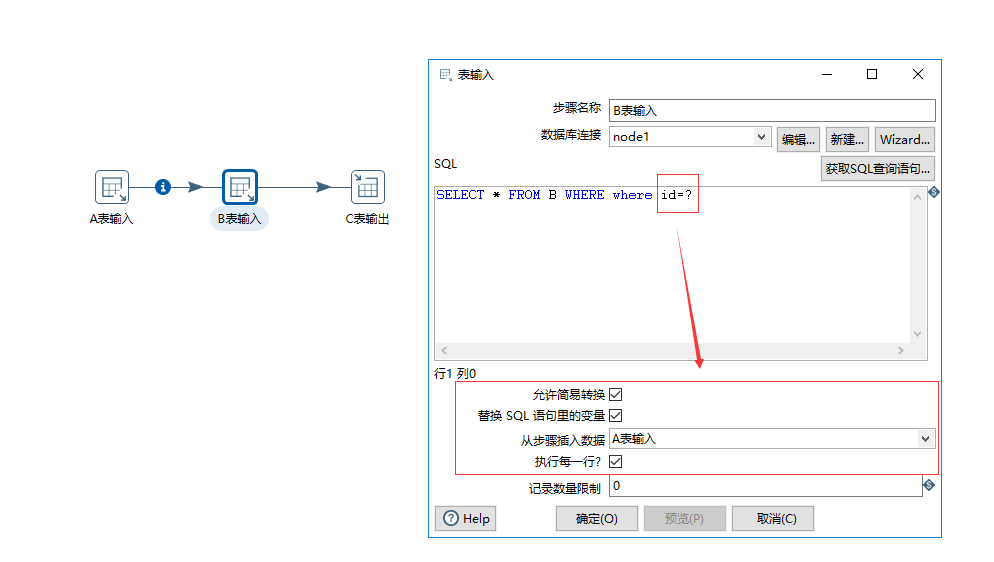Click SQL editor scroll down arrow
The height and width of the screenshot is (562, 994).
tap(917, 334)
